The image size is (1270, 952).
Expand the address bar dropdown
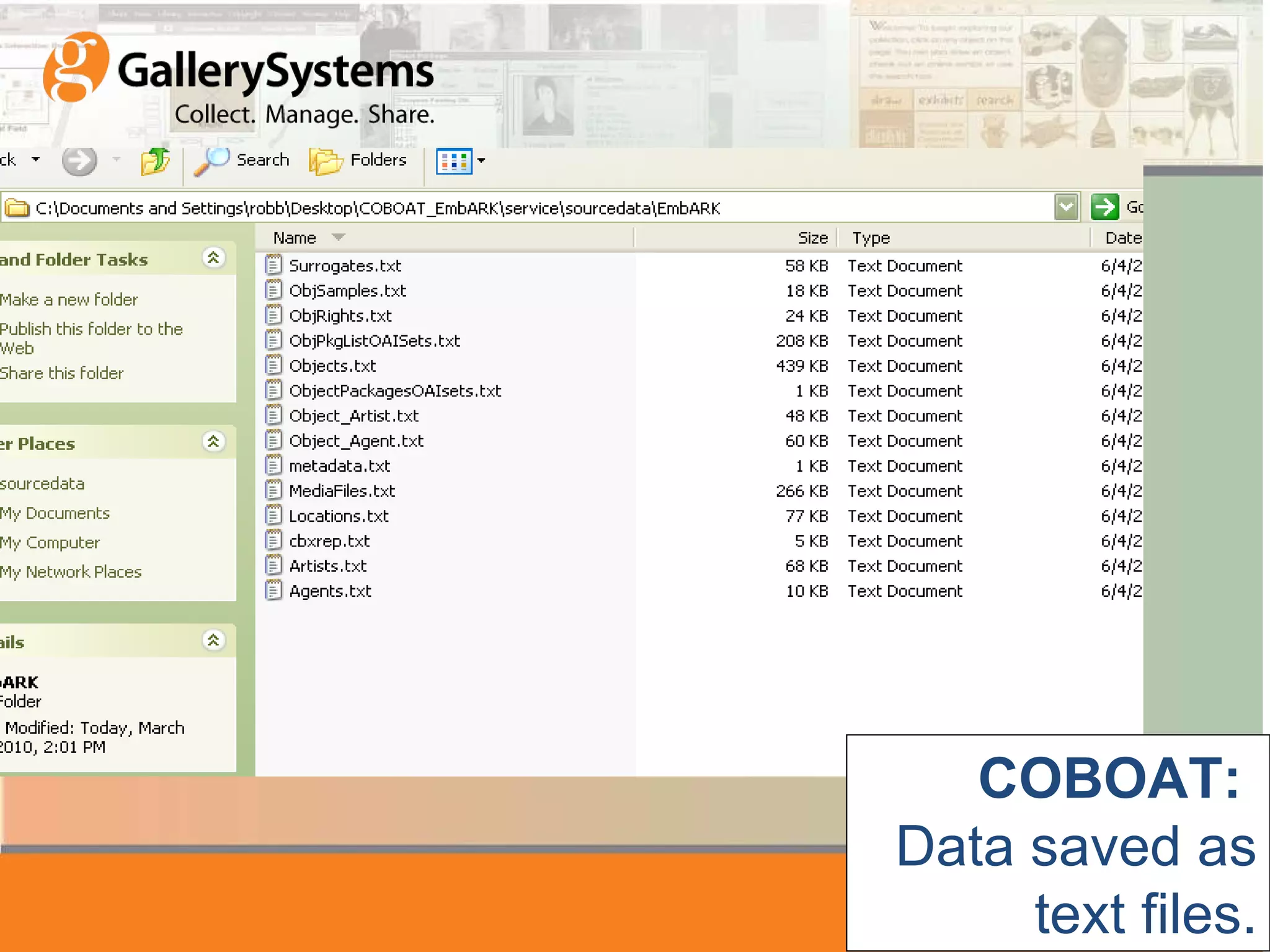[1066, 207]
